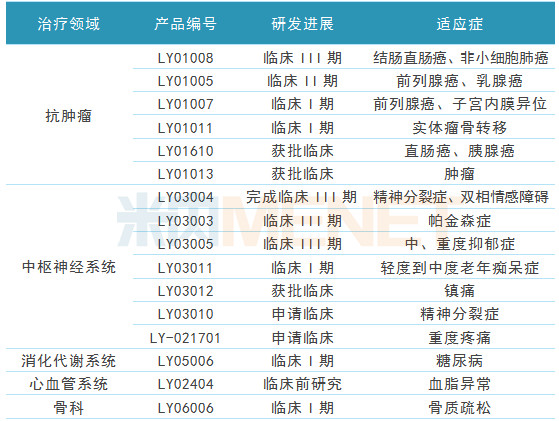Click the 骨质疏松 indication cell
This screenshot has width=559, height=421.
tap(460, 408)
